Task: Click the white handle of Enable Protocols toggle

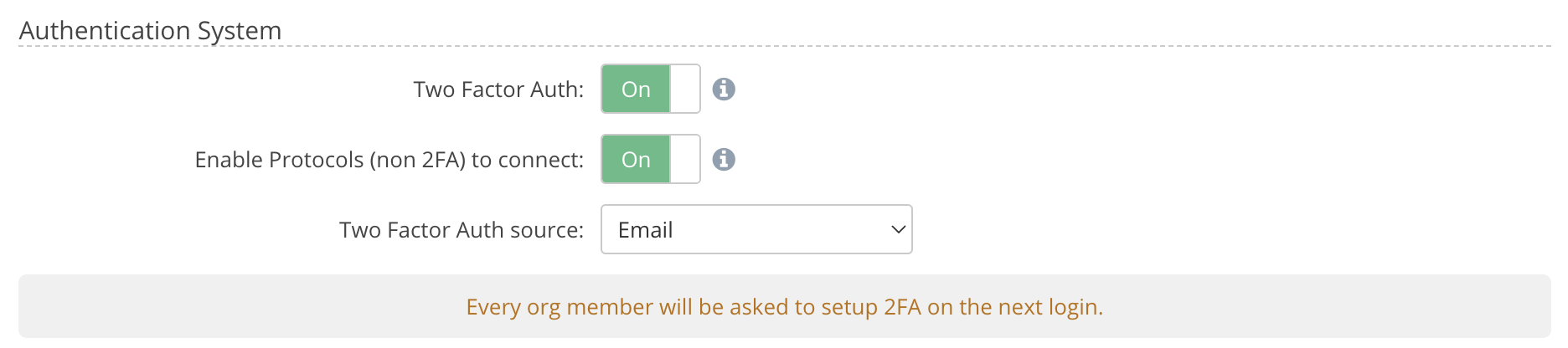Action: (685, 159)
